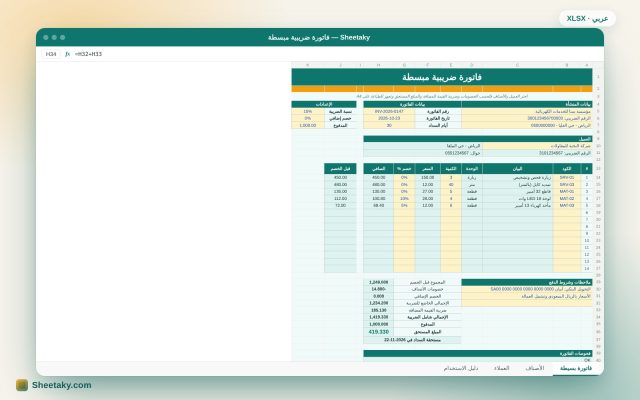Click the due date cell 22-11-2026
Image resolution: width=640 pixels, height=400 pixels.
click(x=412, y=340)
